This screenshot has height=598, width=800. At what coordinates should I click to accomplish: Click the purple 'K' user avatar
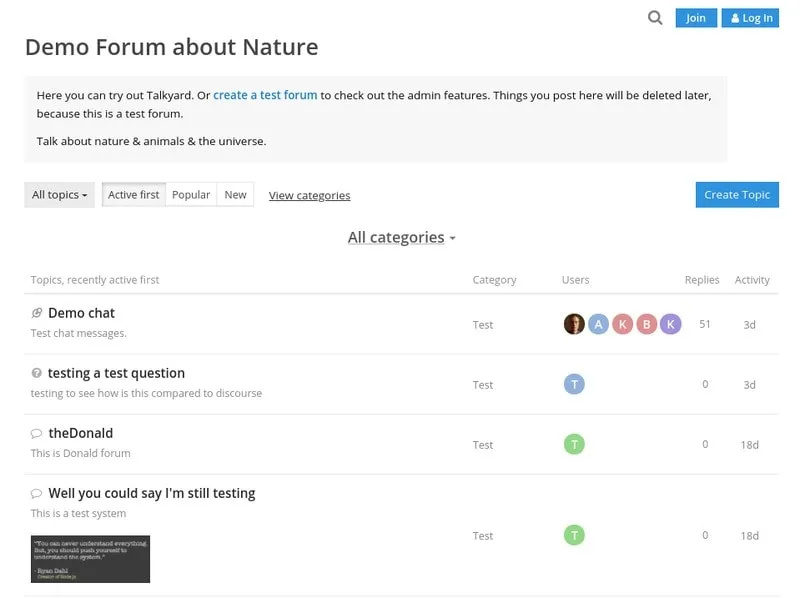point(670,324)
